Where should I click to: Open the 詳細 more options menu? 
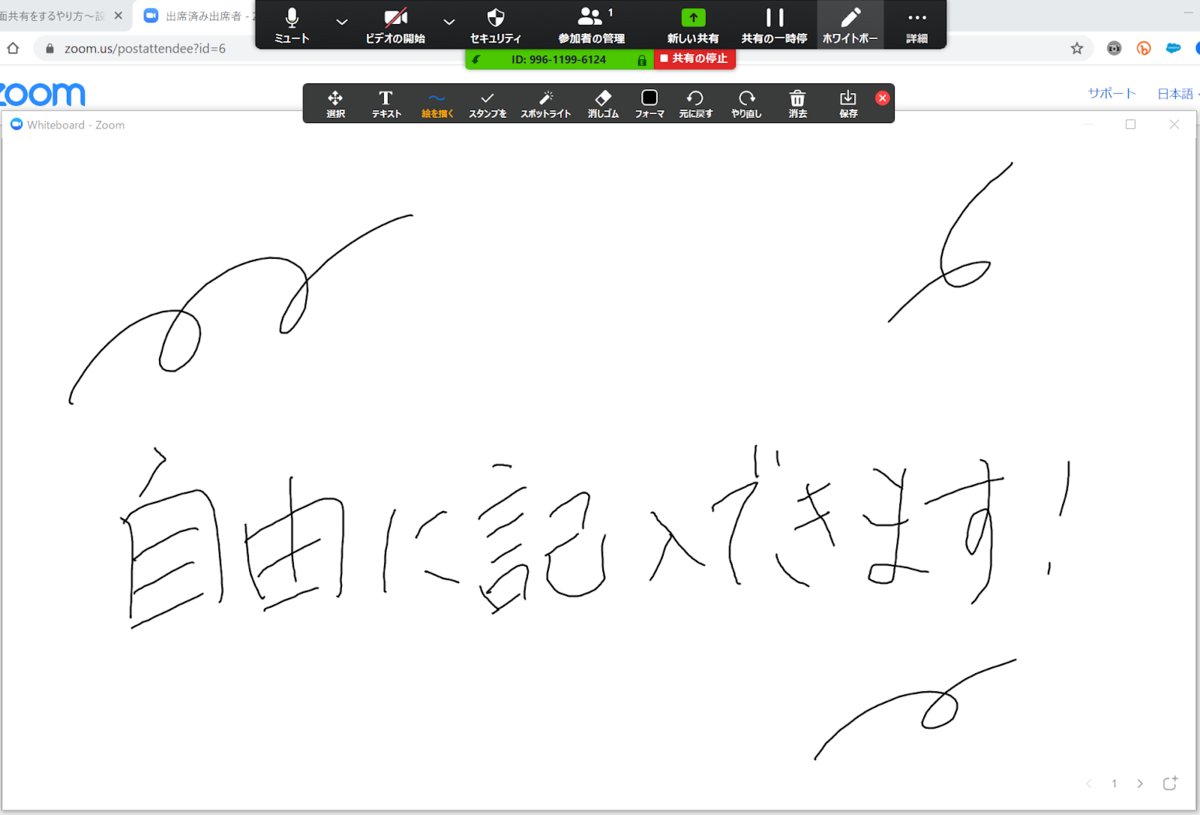[916, 26]
